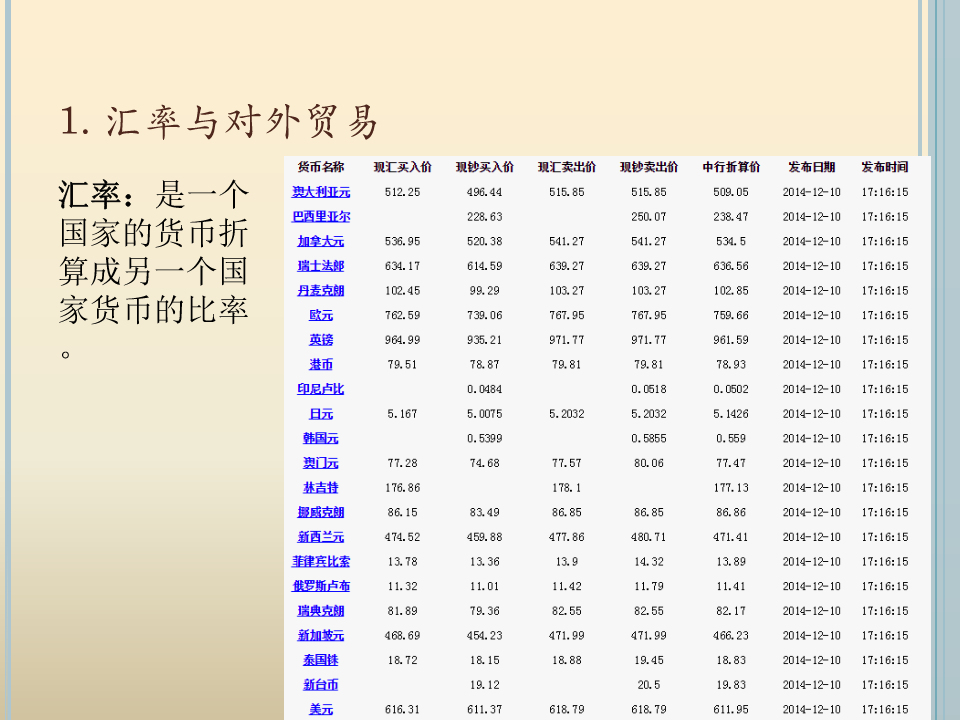Click the 印尼卢比 link

(x=321, y=389)
